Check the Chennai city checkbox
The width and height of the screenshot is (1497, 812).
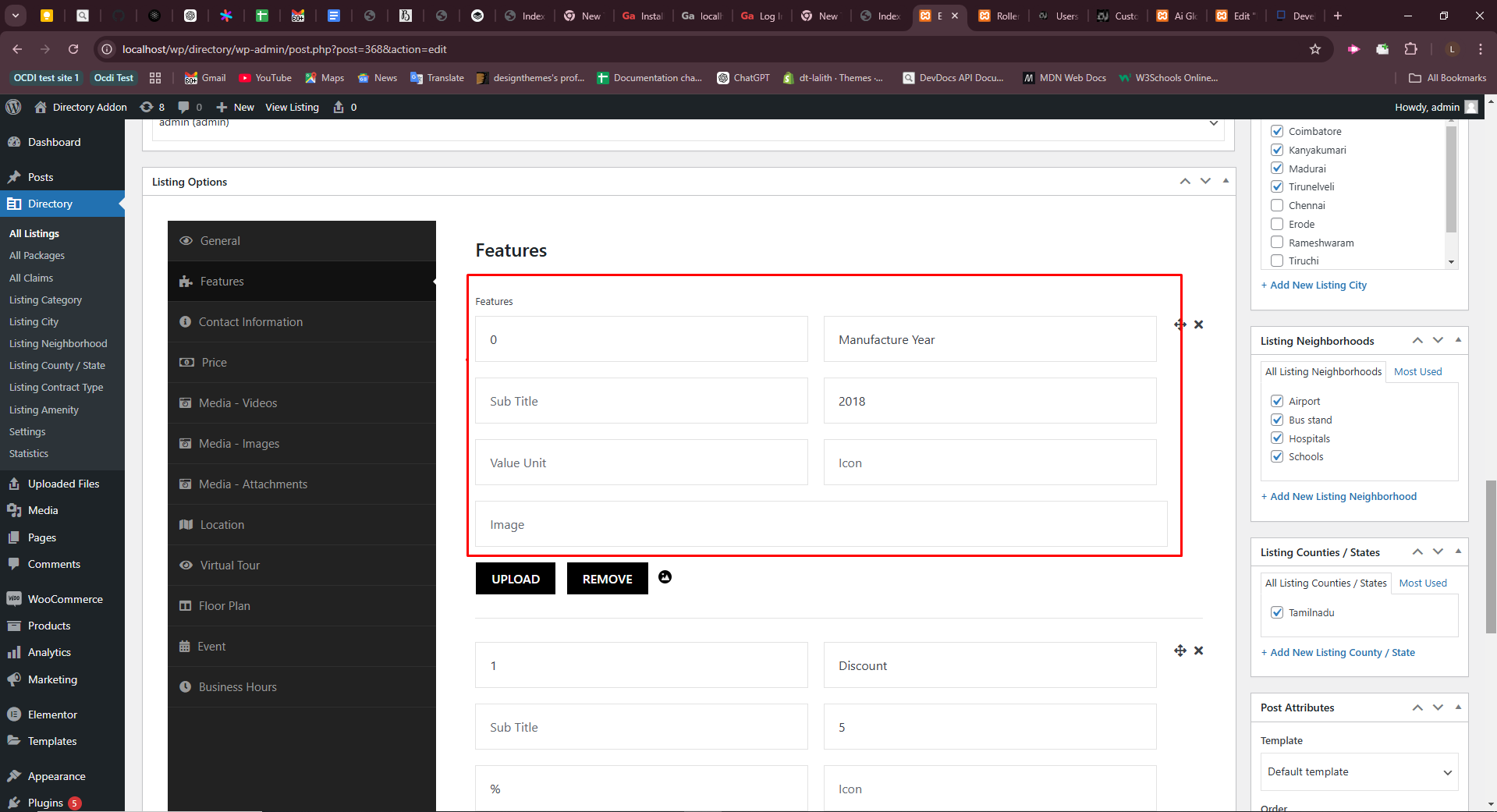coord(1277,205)
